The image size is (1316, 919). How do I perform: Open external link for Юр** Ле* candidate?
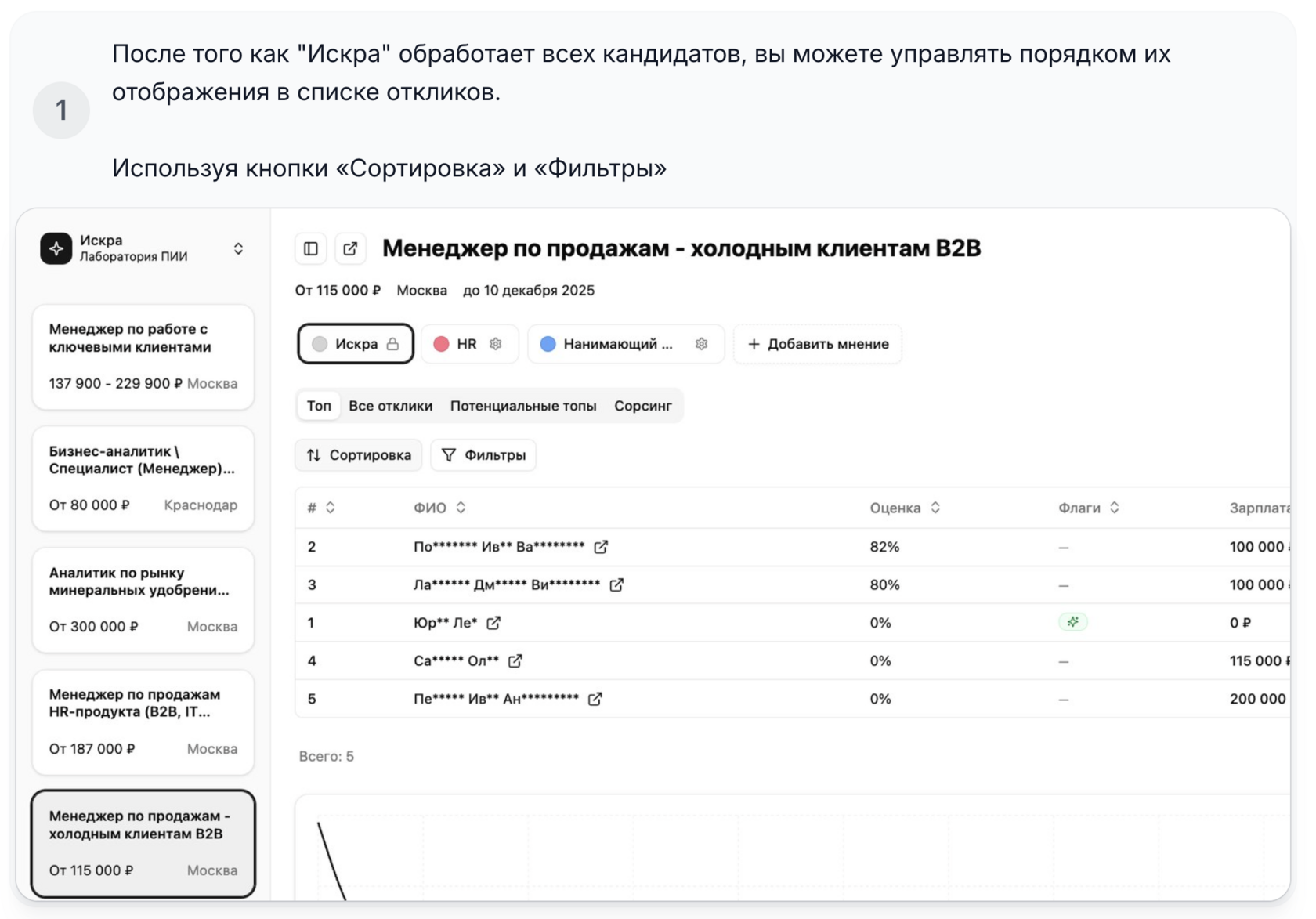(x=493, y=623)
